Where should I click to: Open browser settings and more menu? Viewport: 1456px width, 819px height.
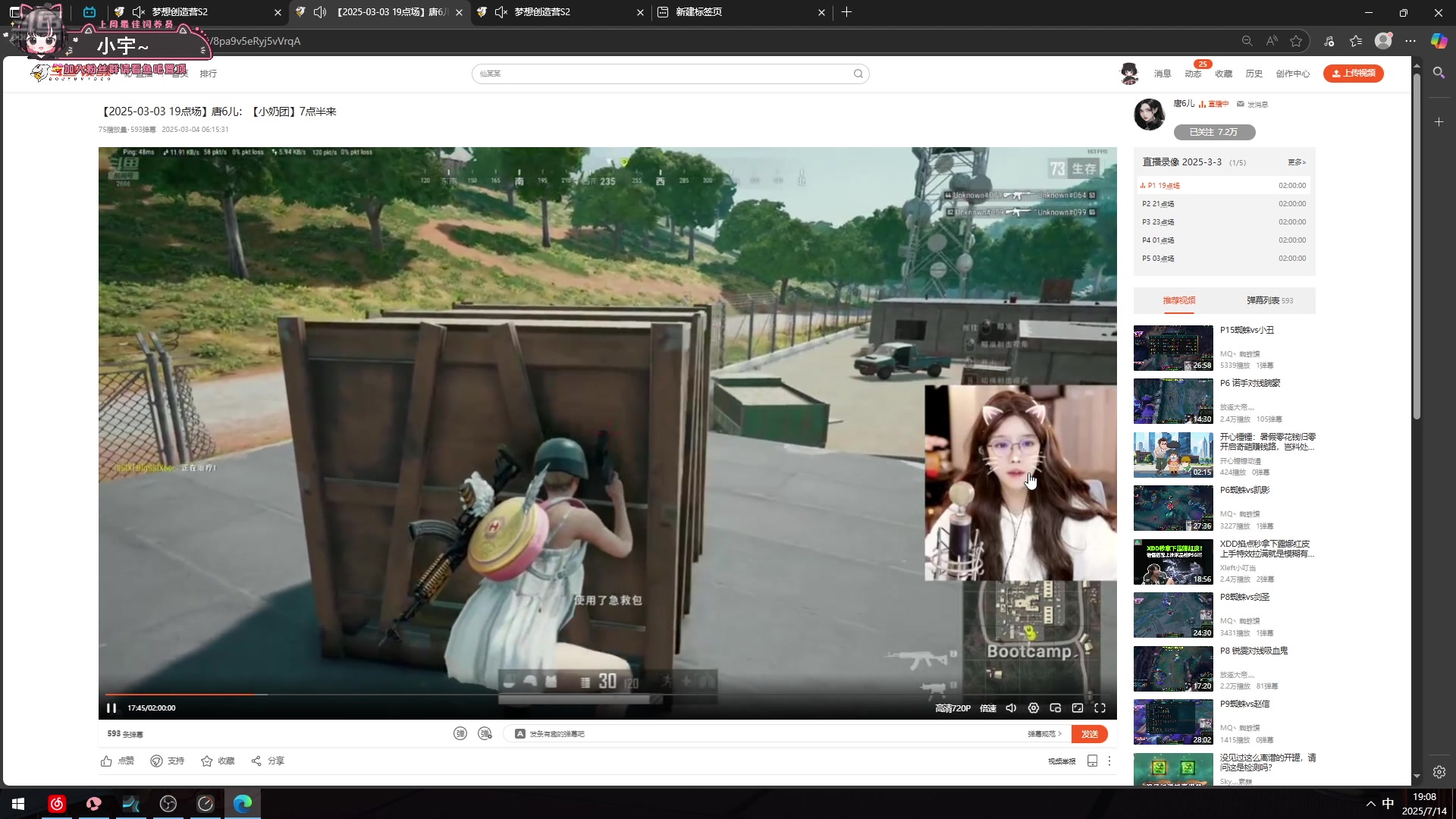click(x=1410, y=41)
